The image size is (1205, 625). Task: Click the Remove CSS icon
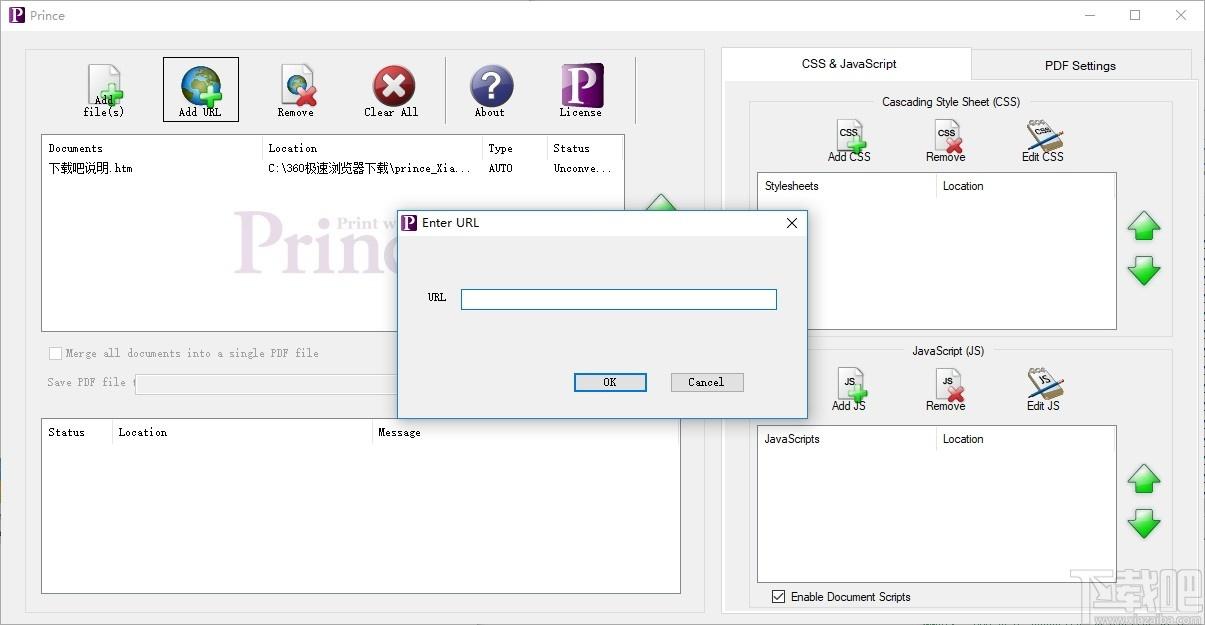coord(946,141)
